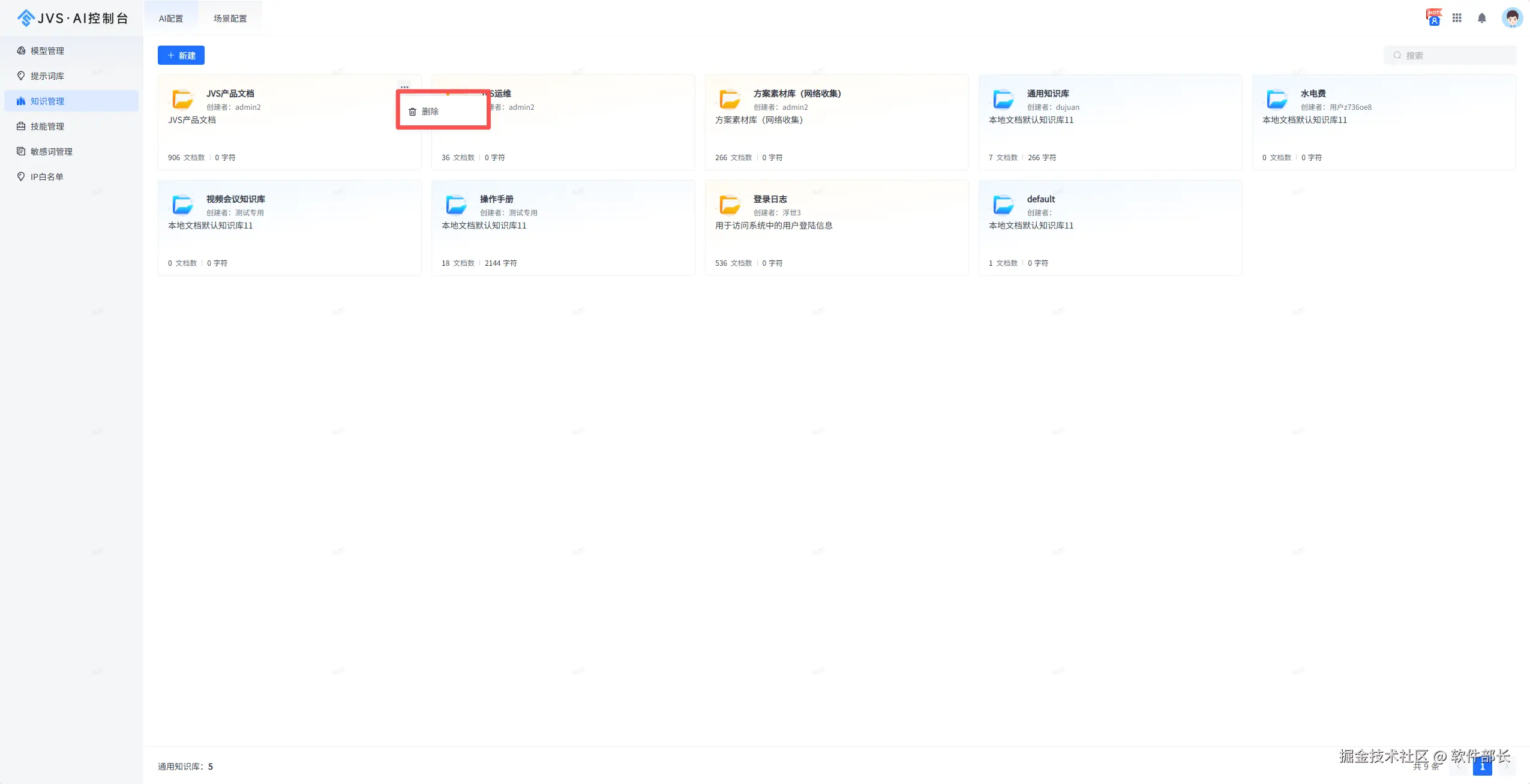This screenshot has width=1530, height=784.
Task: Click the 新建 button
Action: 181,55
